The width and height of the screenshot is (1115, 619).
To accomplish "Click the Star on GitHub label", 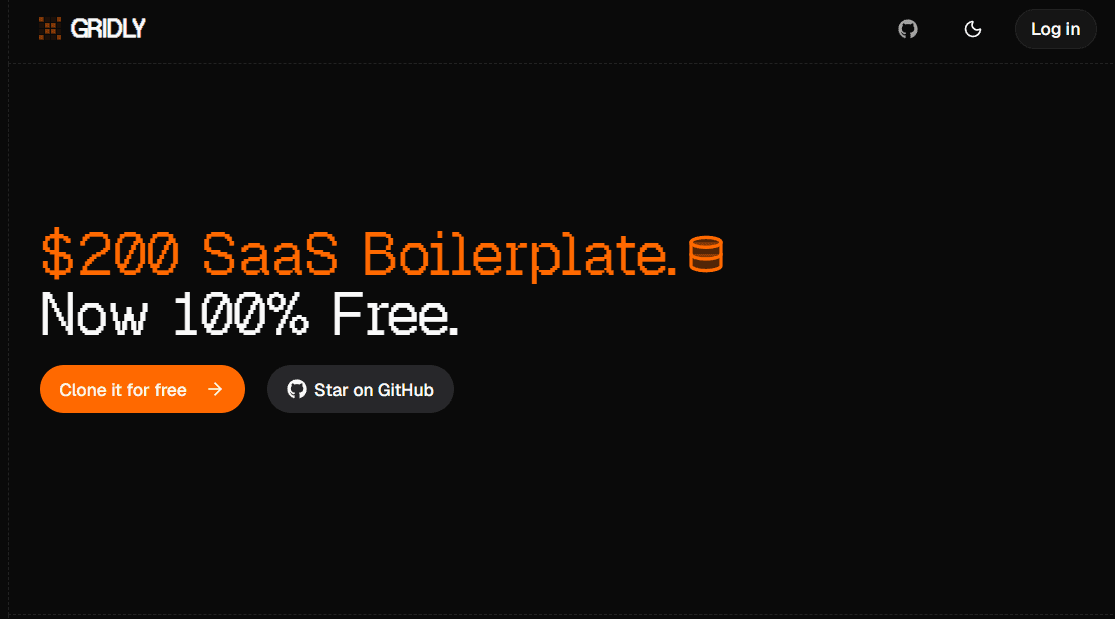I will tap(374, 390).
